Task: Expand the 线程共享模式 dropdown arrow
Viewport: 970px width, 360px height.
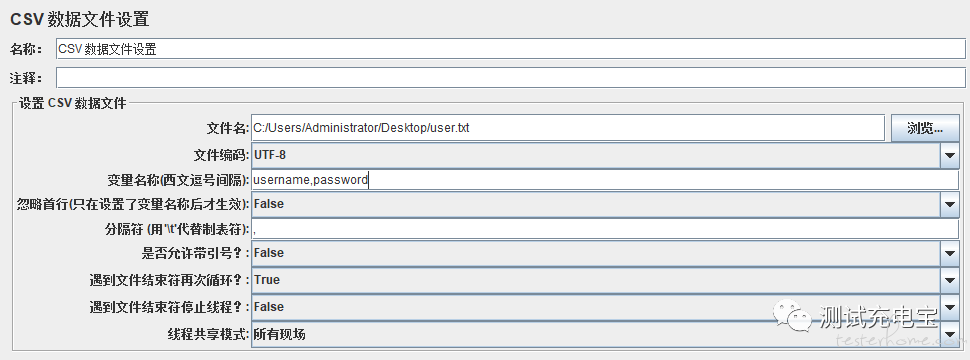Action: click(x=950, y=335)
